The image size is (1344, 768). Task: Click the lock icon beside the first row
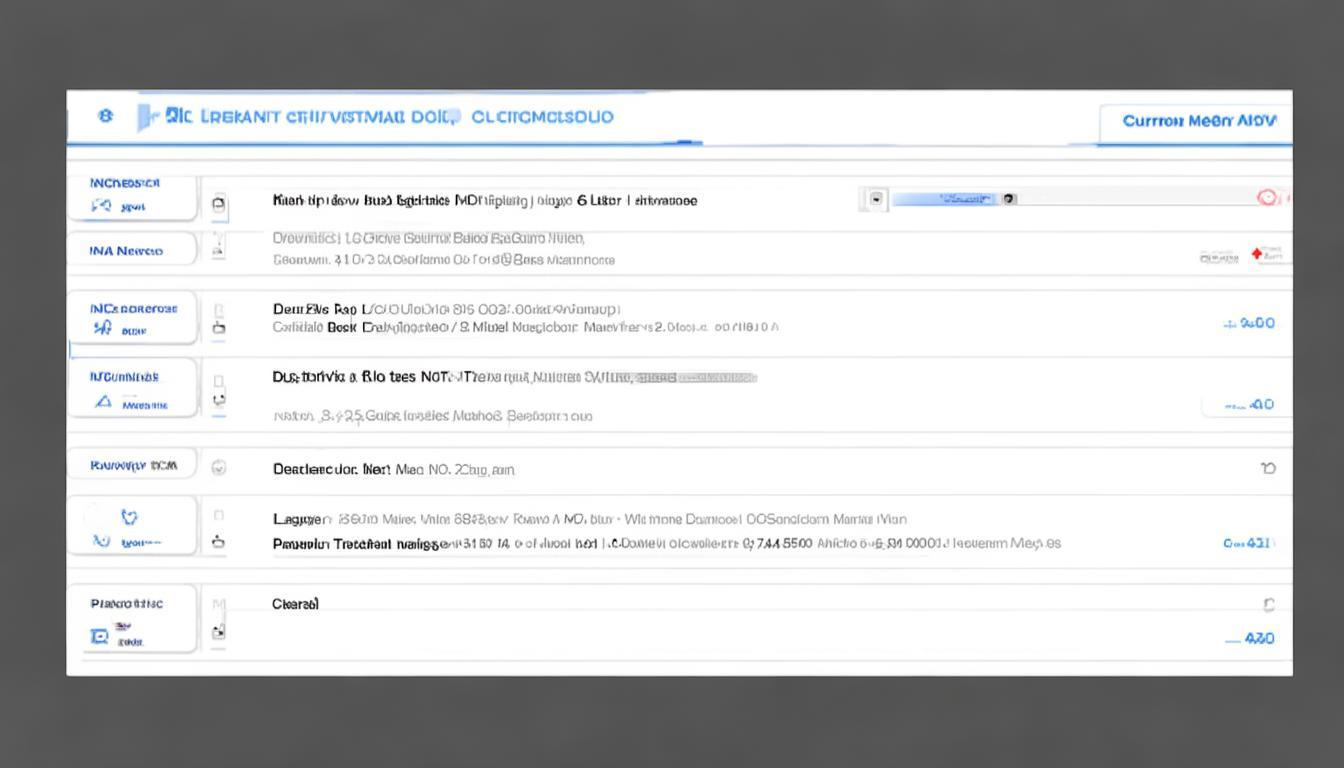pos(219,205)
